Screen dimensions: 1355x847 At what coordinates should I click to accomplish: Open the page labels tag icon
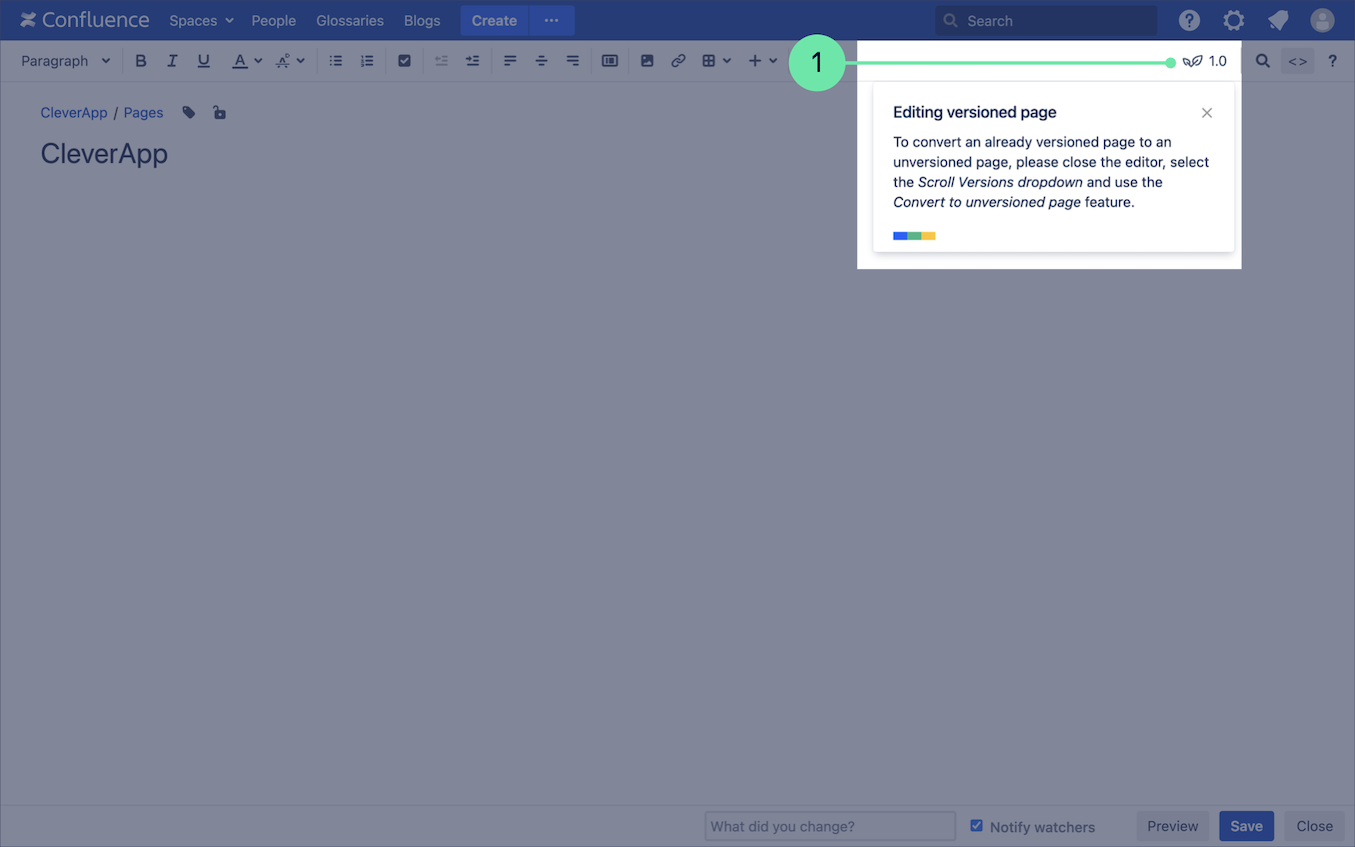tap(189, 113)
